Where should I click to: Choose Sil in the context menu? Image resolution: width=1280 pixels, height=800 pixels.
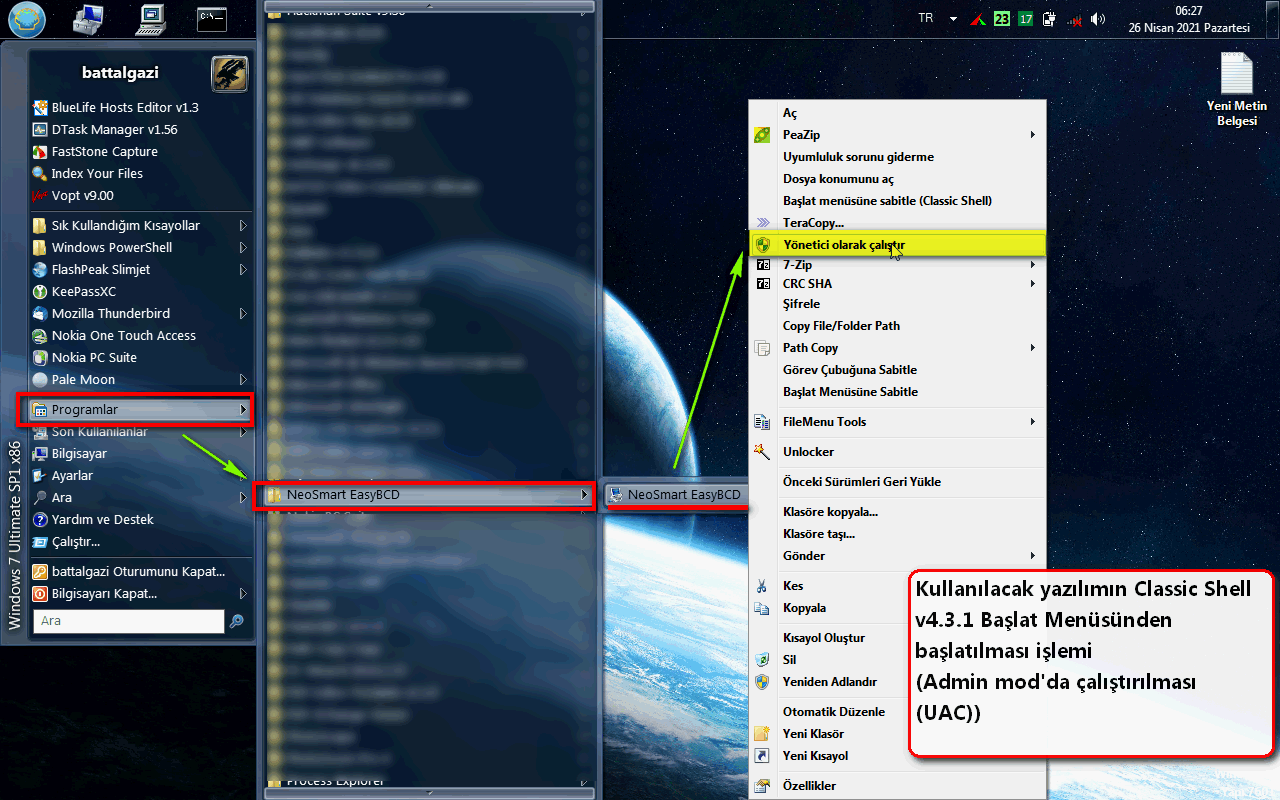click(x=789, y=659)
